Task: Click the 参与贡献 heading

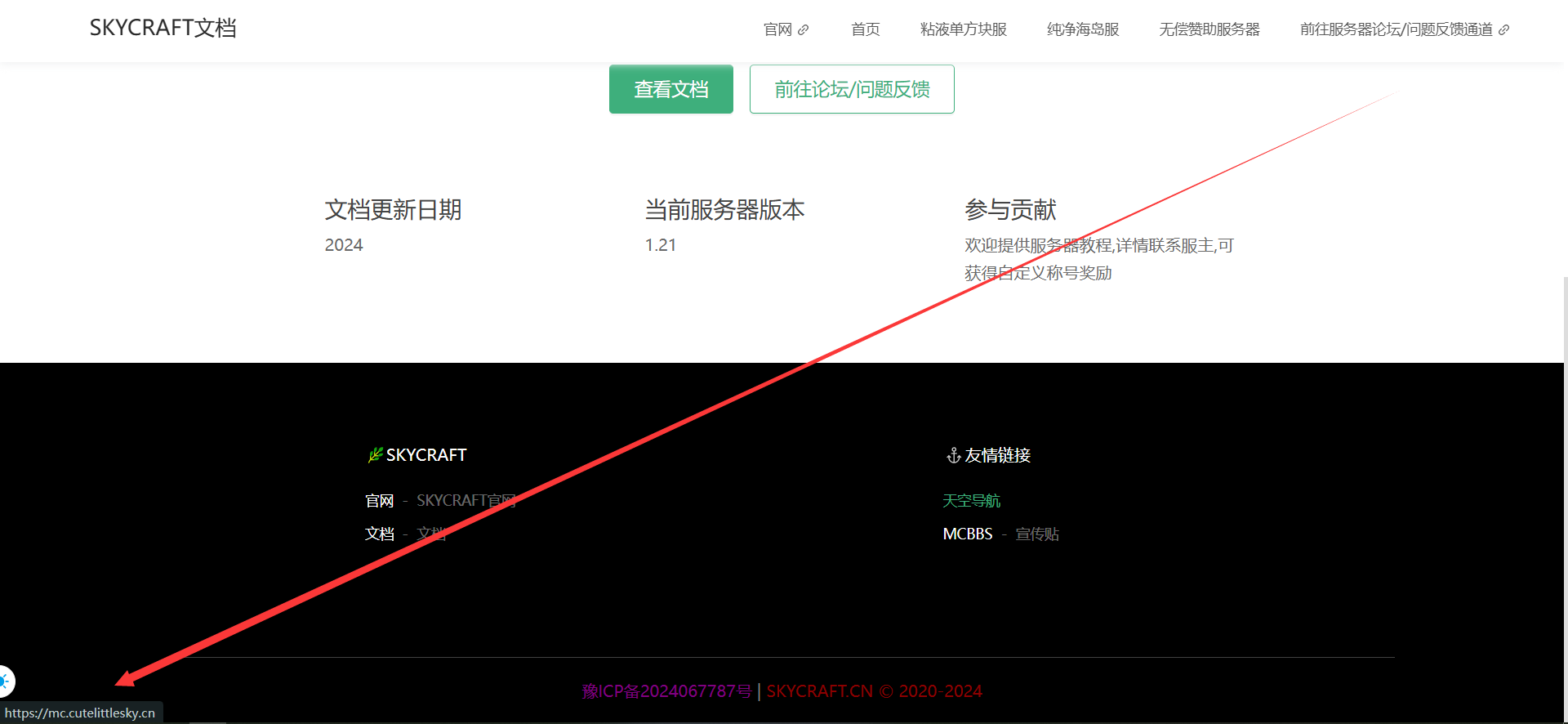Action: pos(1010,210)
